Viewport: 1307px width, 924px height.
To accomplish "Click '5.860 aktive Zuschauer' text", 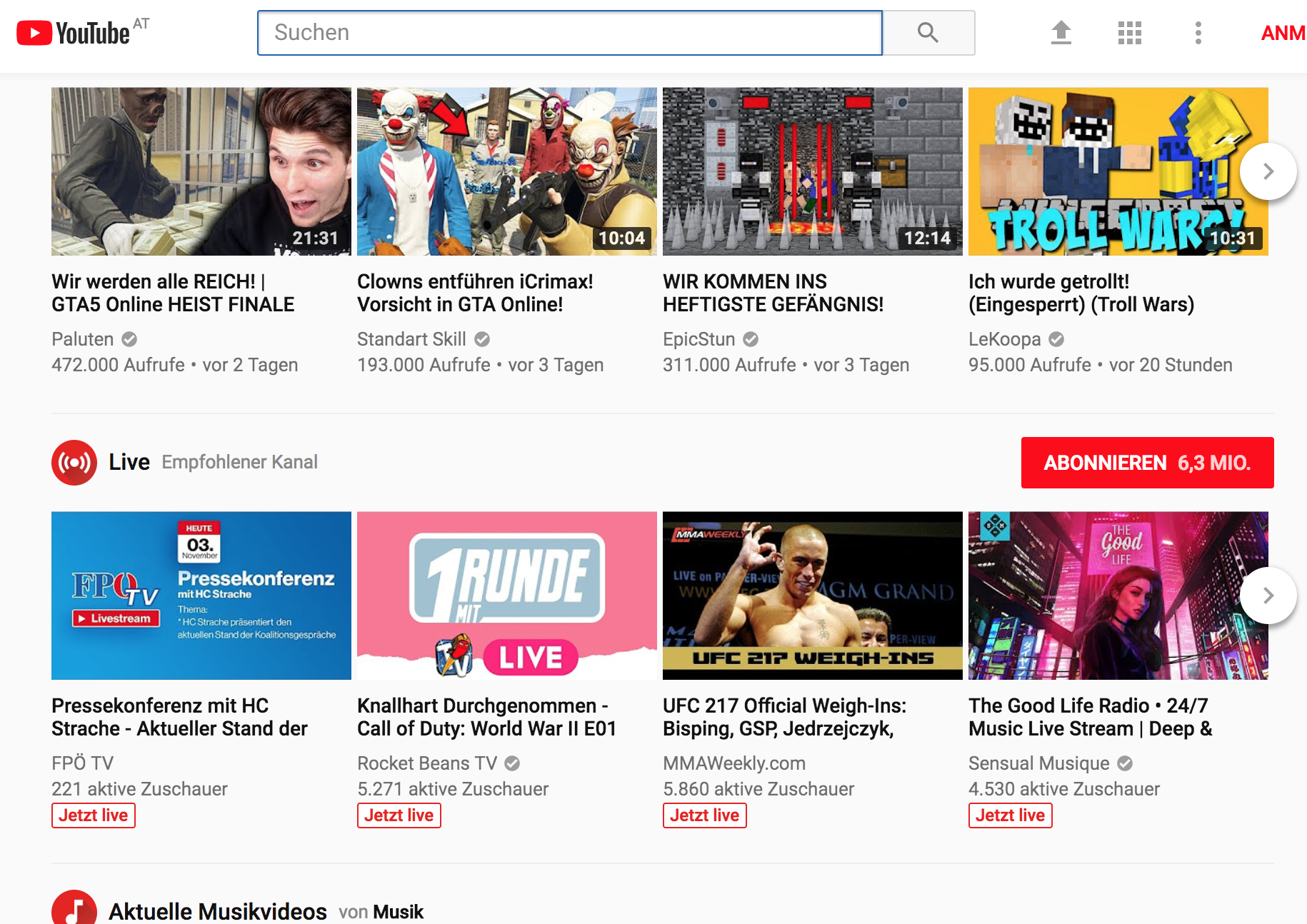I will pyautogui.click(x=758, y=789).
